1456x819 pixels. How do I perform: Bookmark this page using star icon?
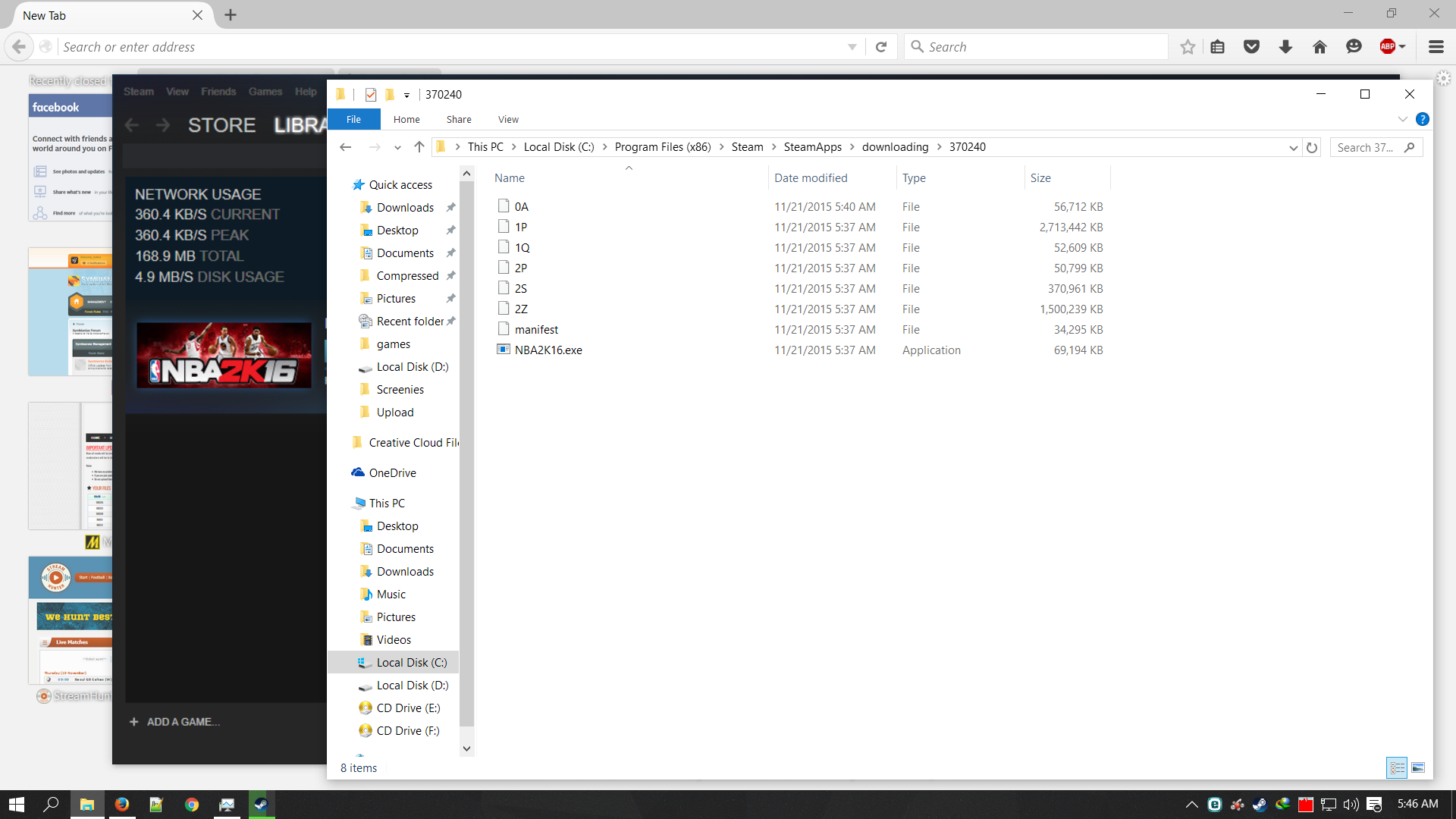coord(1188,47)
